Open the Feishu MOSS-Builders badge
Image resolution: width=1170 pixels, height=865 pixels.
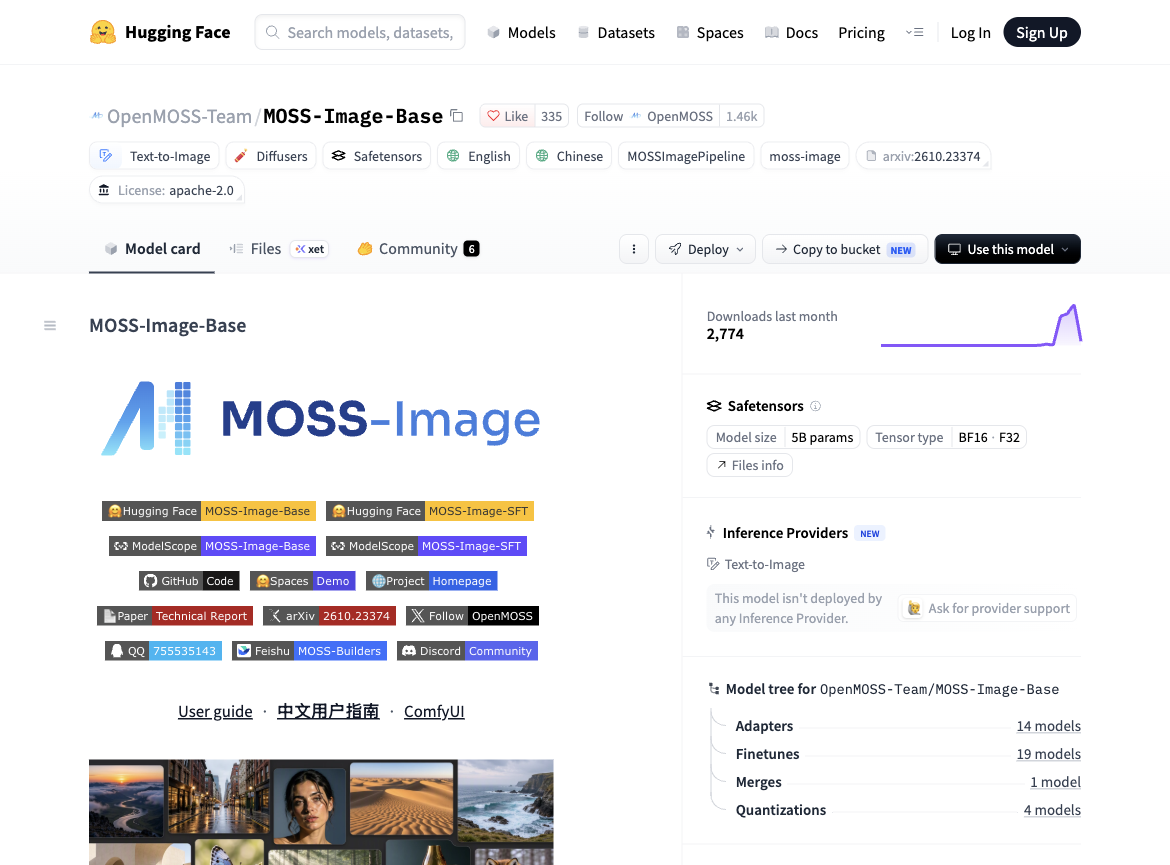(x=310, y=651)
